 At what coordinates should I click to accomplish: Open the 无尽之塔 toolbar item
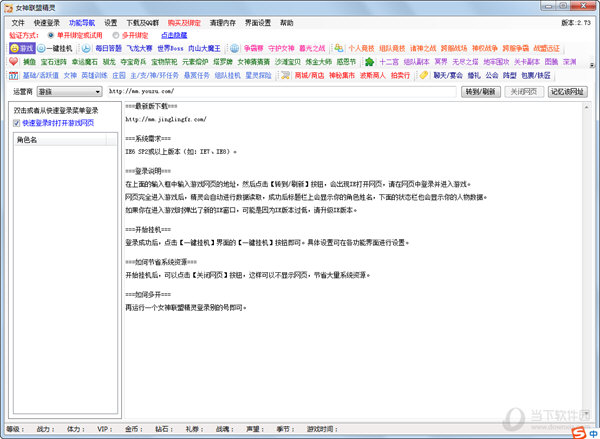pyautogui.click(x=465, y=62)
